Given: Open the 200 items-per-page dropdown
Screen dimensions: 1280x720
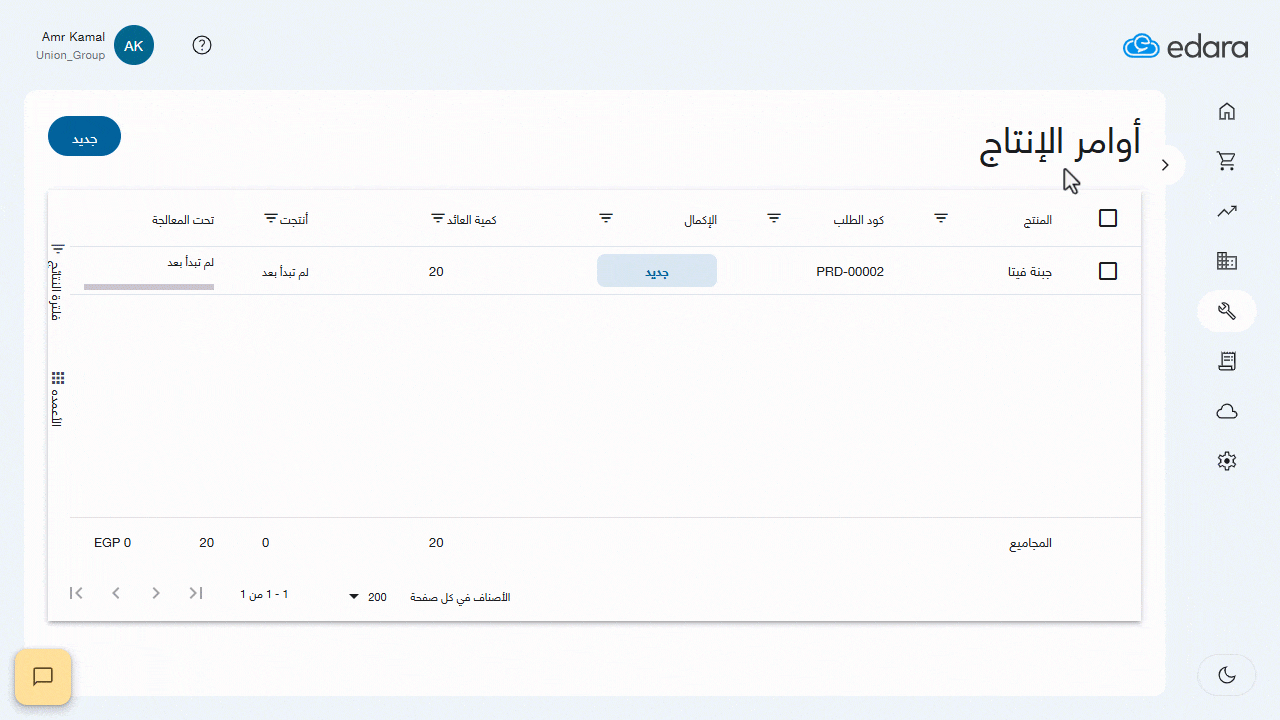Looking at the screenshot, I should (368, 597).
